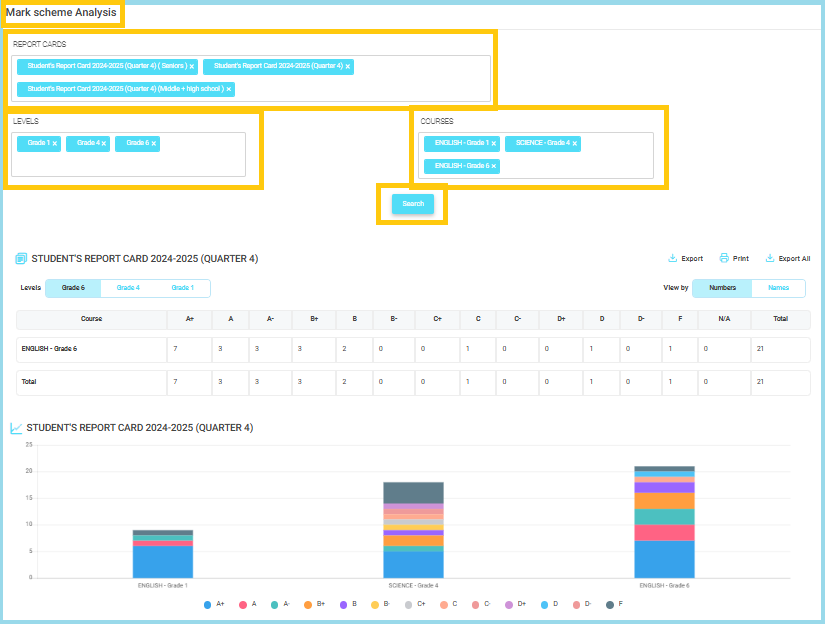Remove the Grade 1 level tag
This screenshot has height=624, width=825.
55,144
